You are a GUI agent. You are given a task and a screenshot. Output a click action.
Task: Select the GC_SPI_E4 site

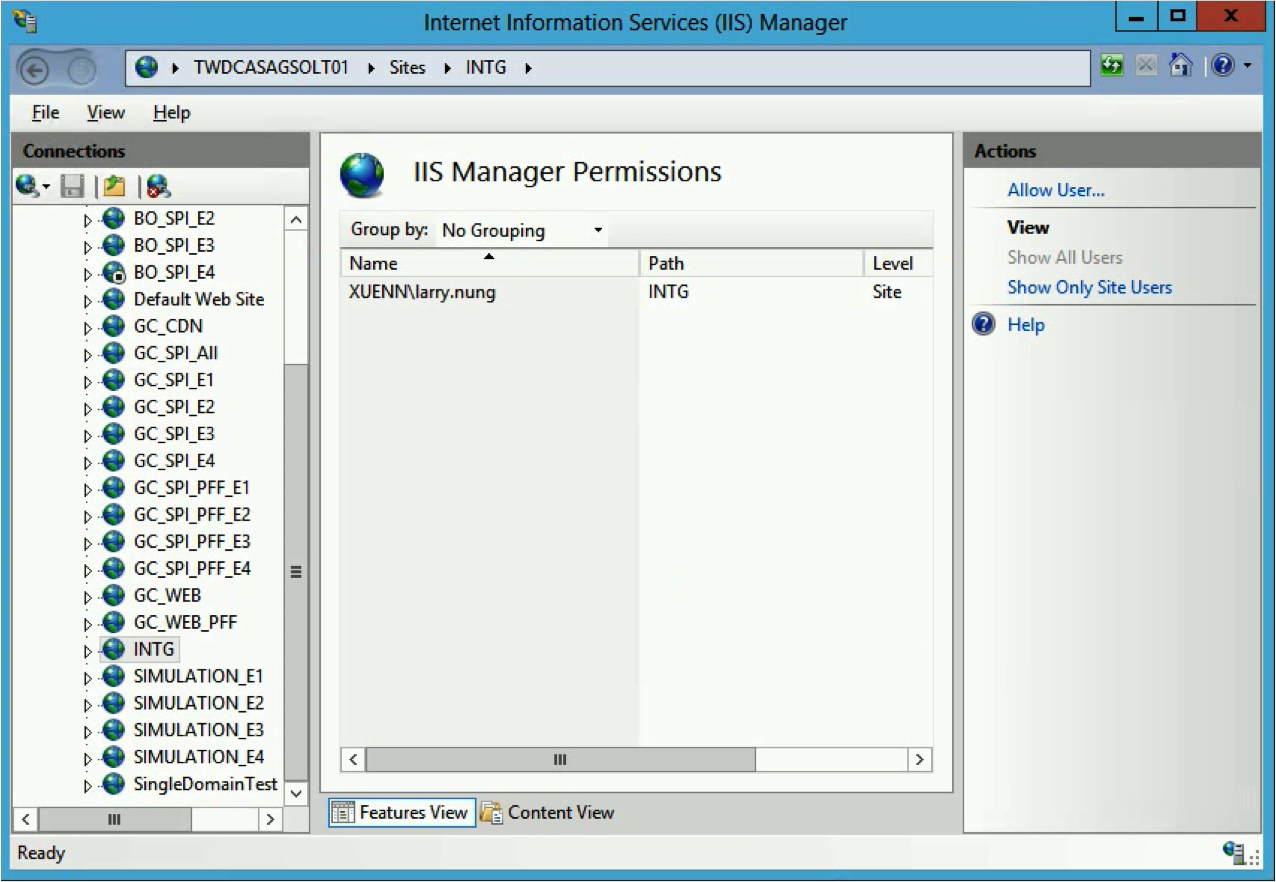[x=174, y=461]
